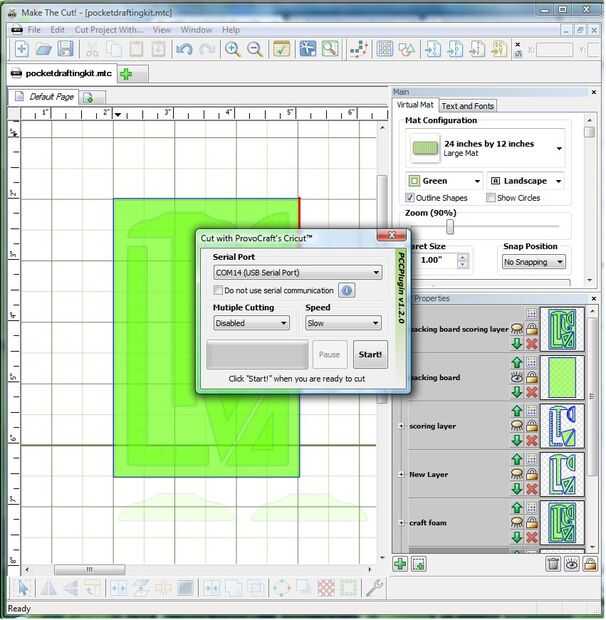Open the wrench settings tool

[x=374, y=588]
